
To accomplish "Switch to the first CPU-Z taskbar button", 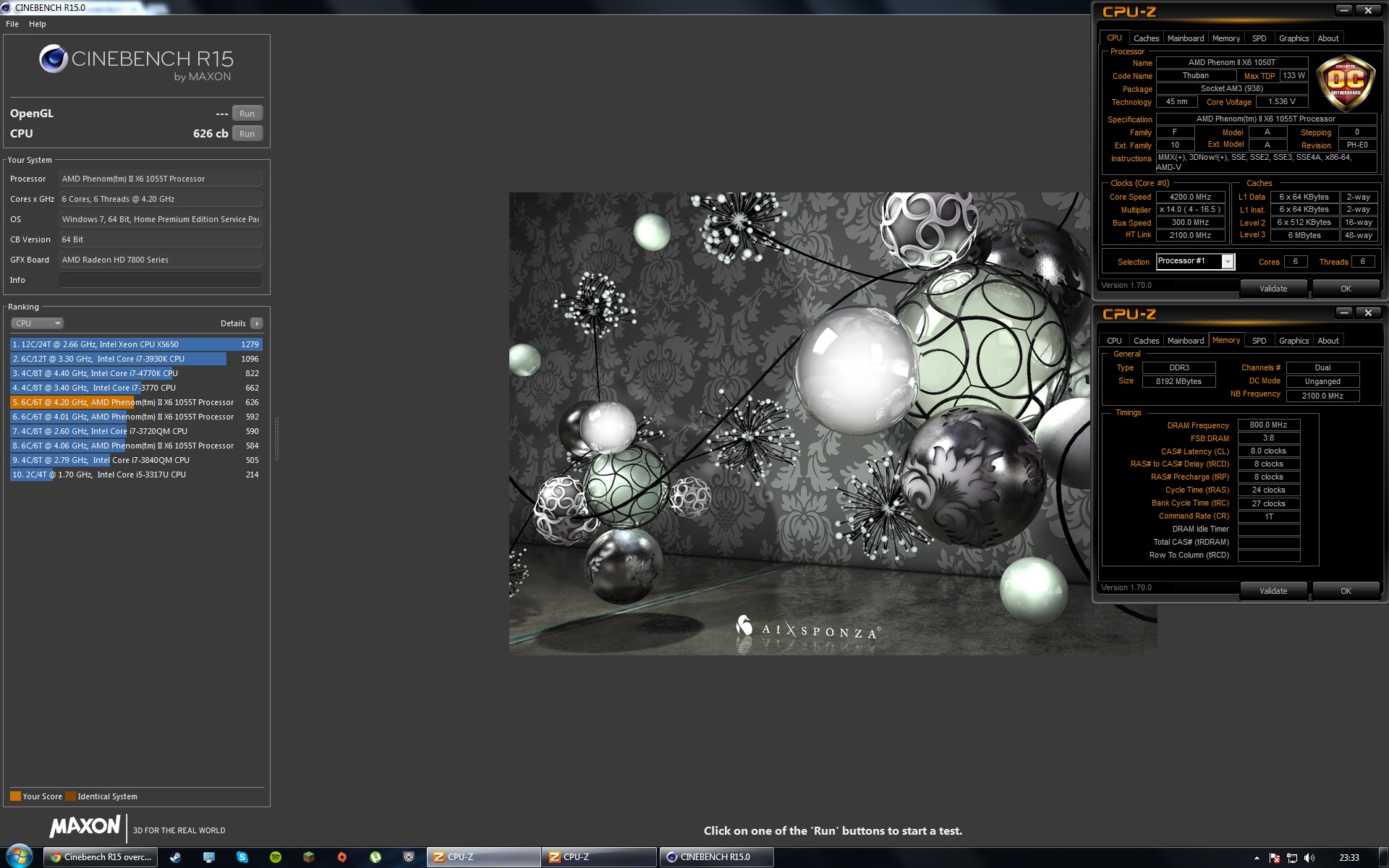I will pos(483,857).
